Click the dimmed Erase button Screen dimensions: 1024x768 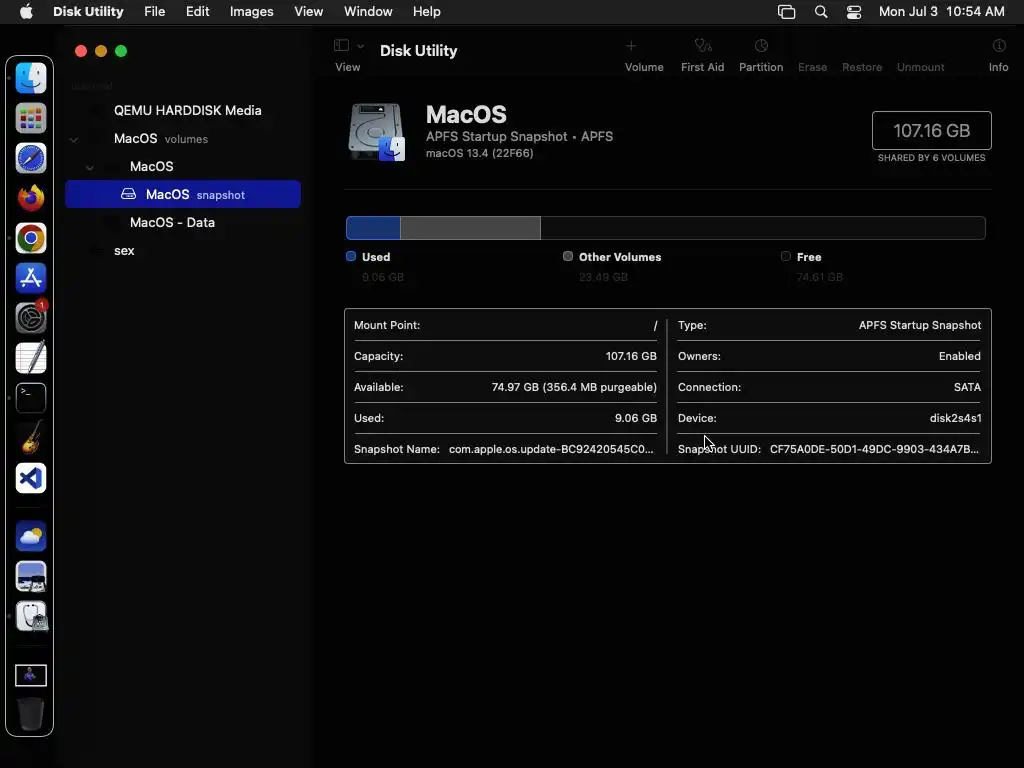pyautogui.click(x=812, y=67)
